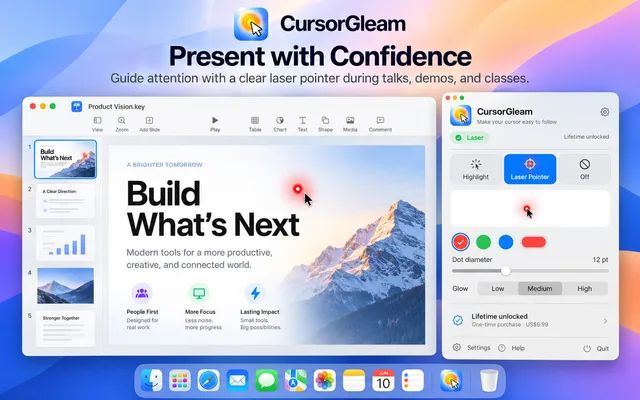640x400 pixels.
Task: Open the Lifetime unlocked purchase row
Action: point(530,320)
